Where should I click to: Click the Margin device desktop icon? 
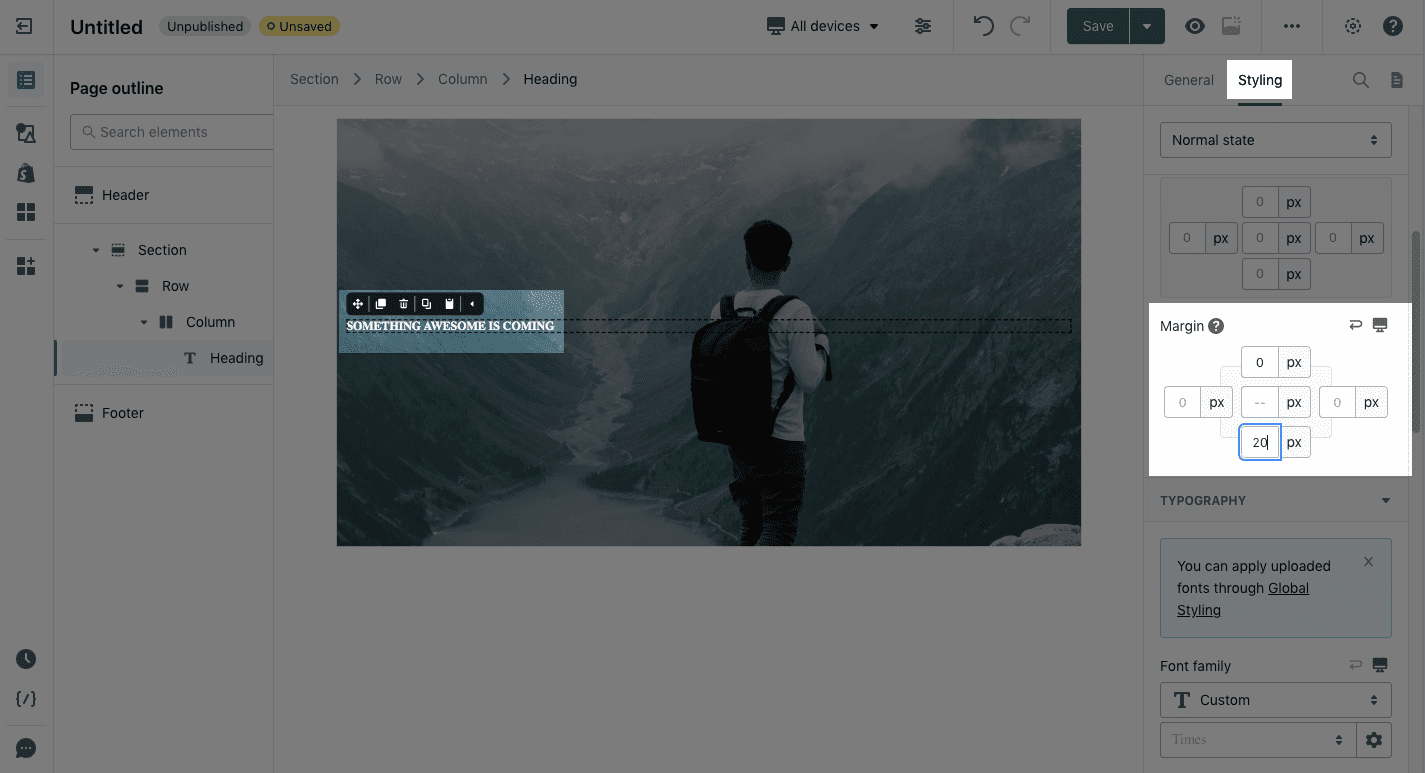click(1381, 325)
